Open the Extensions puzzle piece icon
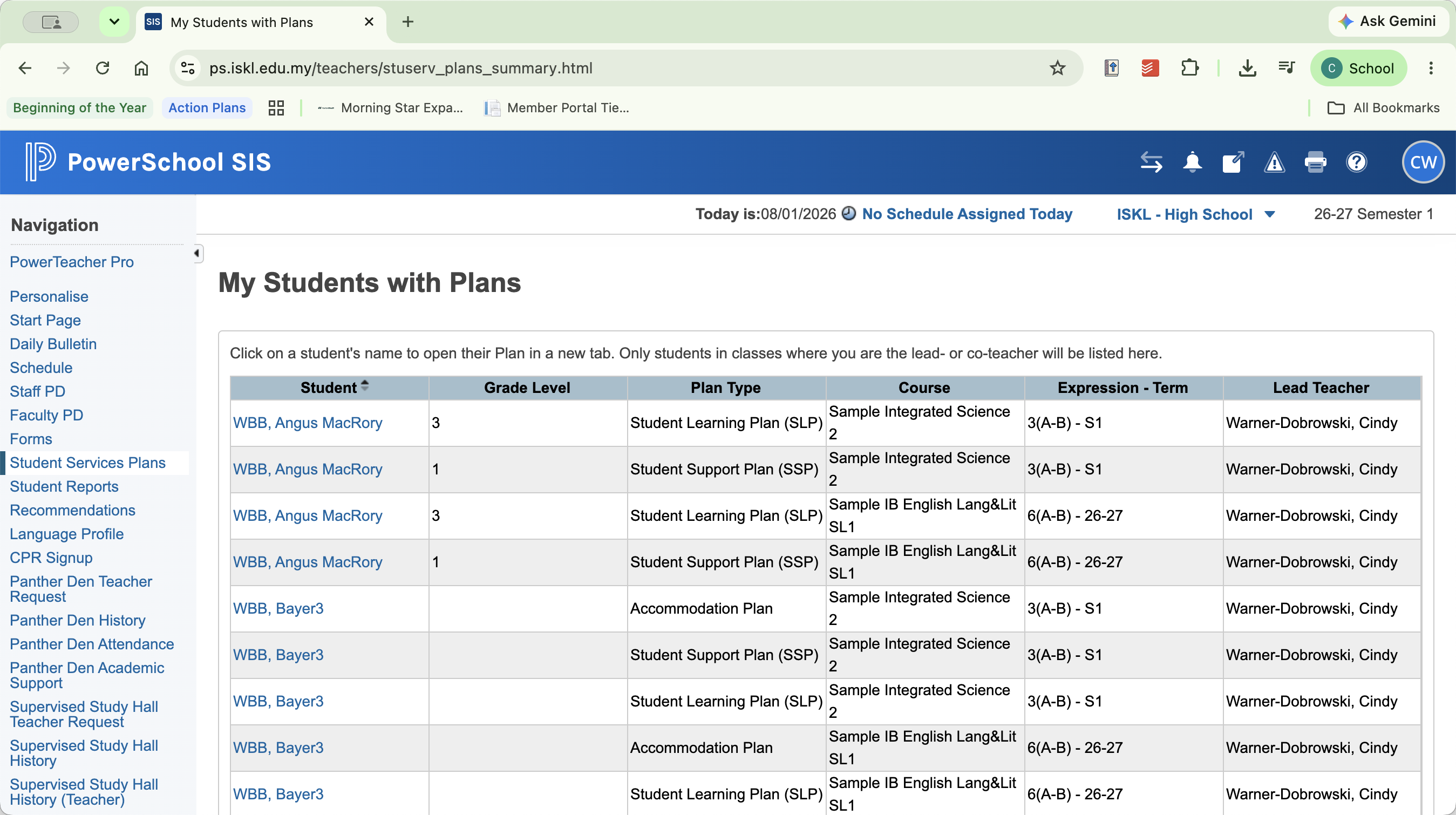Image resolution: width=1456 pixels, height=815 pixels. [1190, 69]
